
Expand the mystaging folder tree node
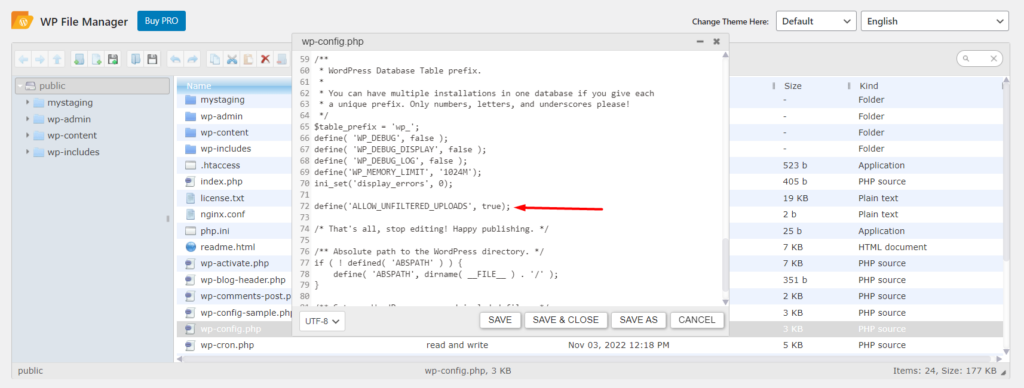tap(27, 103)
